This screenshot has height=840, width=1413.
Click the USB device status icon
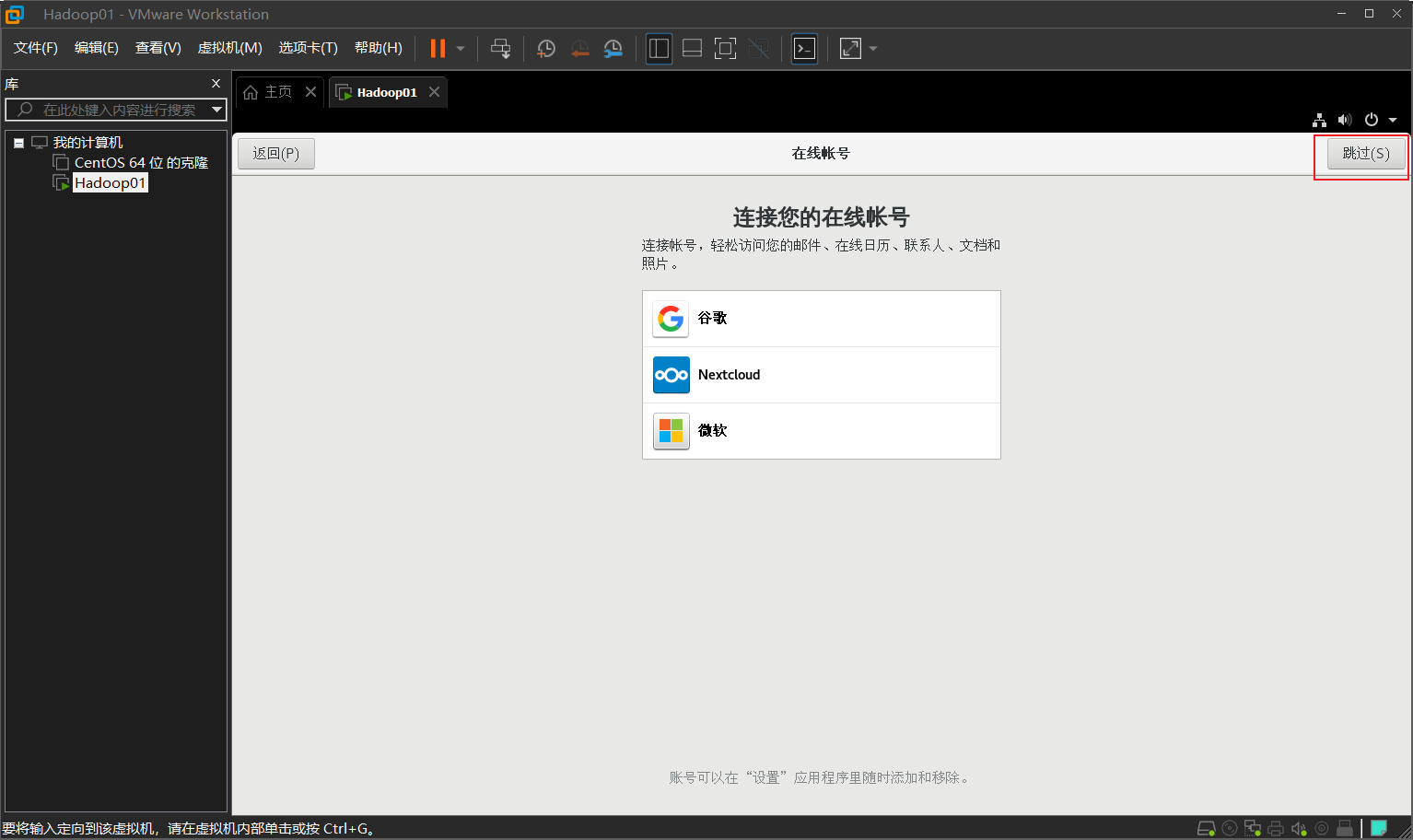1345,828
